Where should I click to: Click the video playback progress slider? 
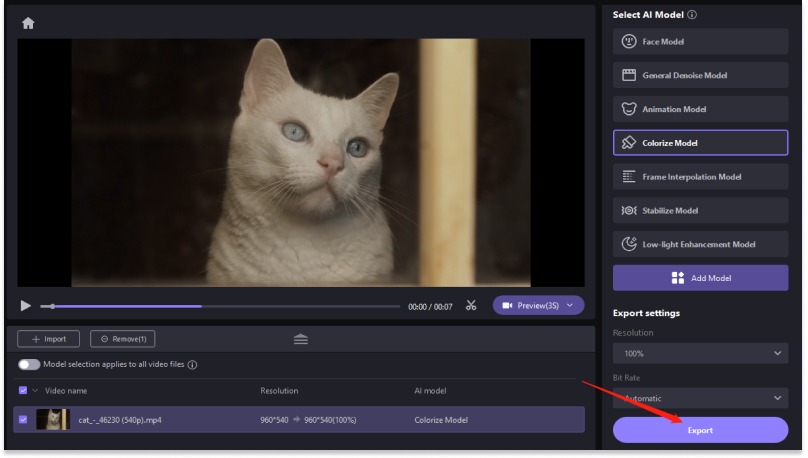pyautogui.click(x=220, y=306)
